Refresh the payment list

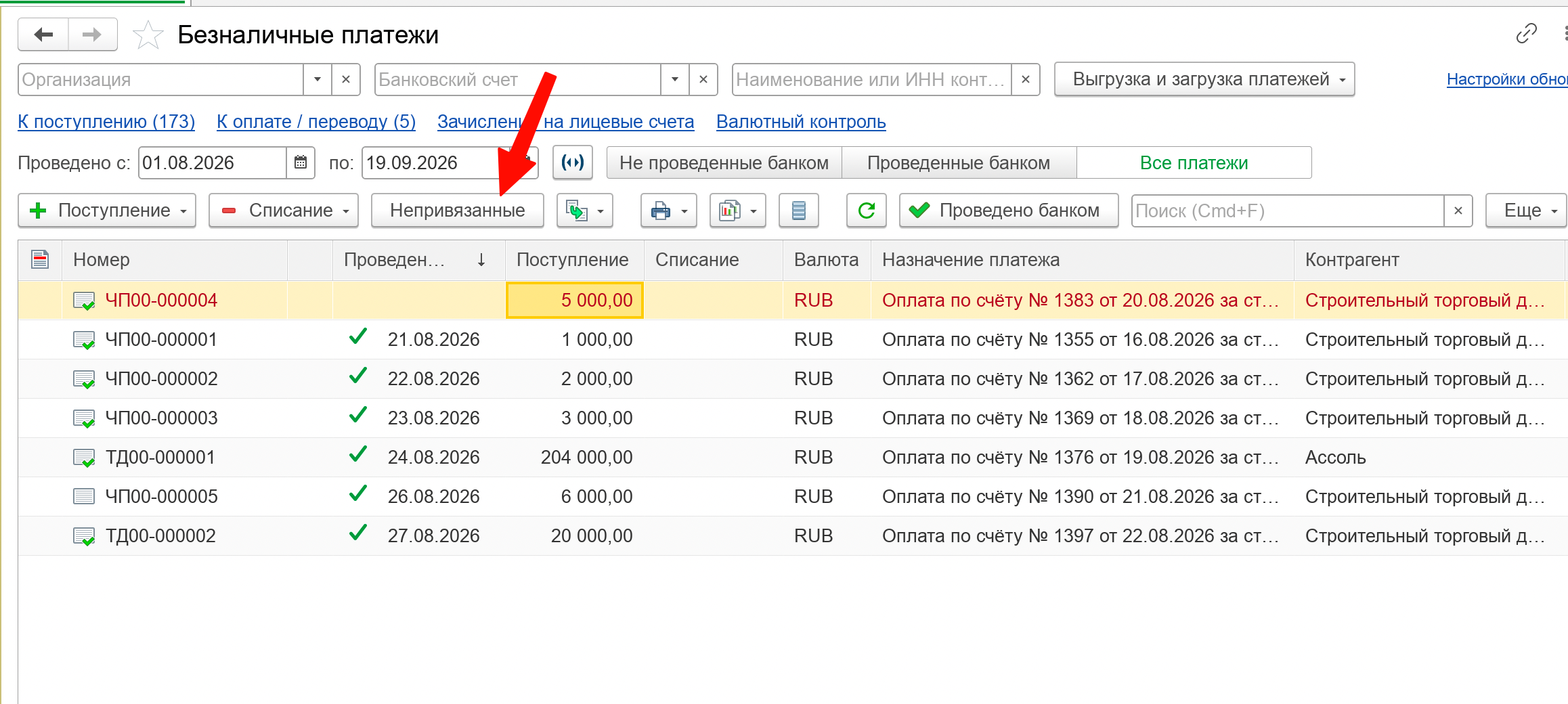[x=867, y=211]
